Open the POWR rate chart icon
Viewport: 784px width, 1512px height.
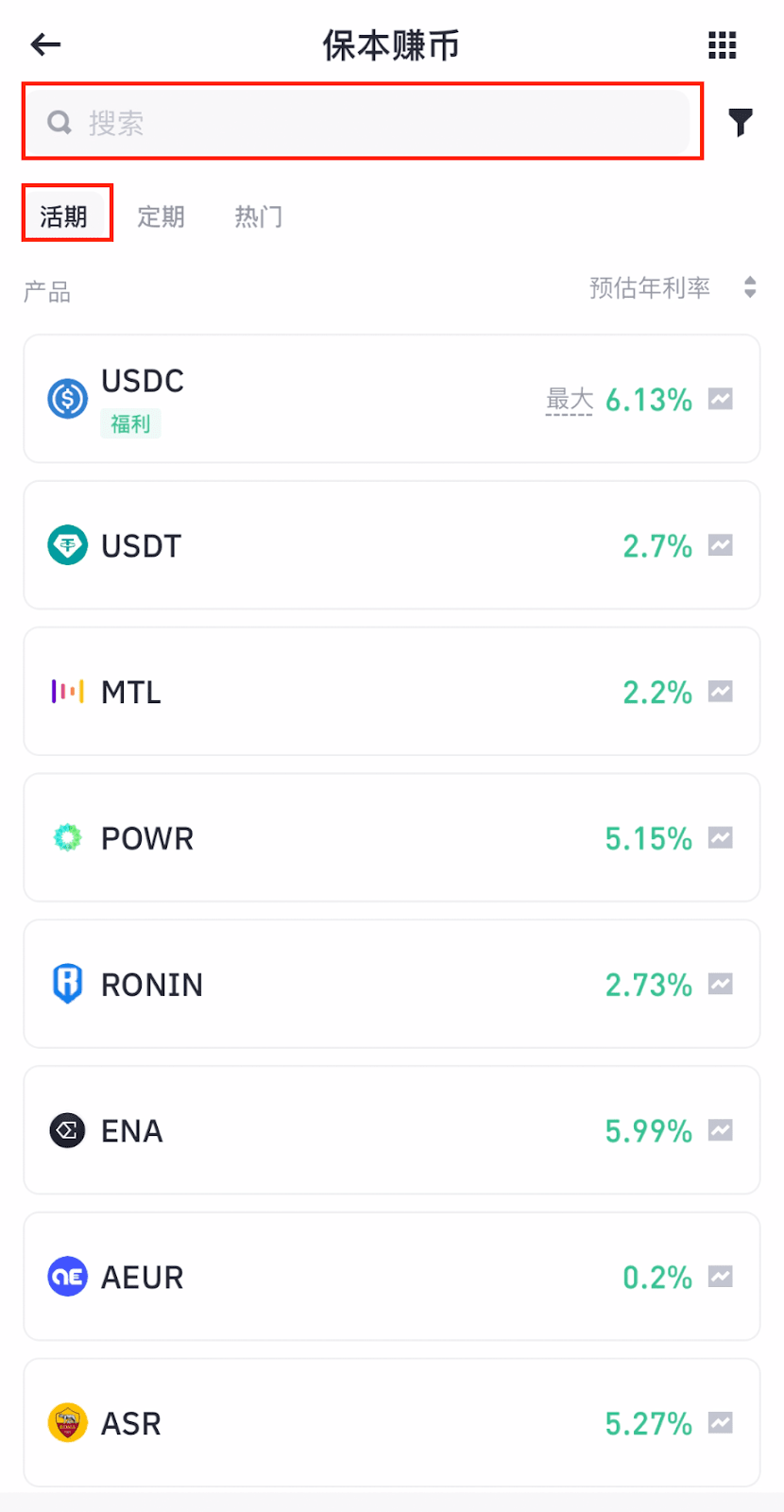coord(721,837)
